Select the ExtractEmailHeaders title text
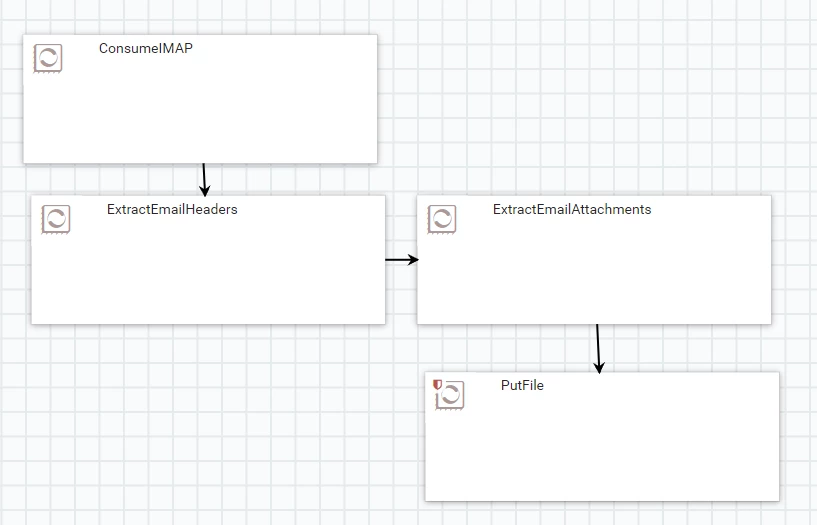The height and width of the screenshot is (525, 817). coord(172,209)
